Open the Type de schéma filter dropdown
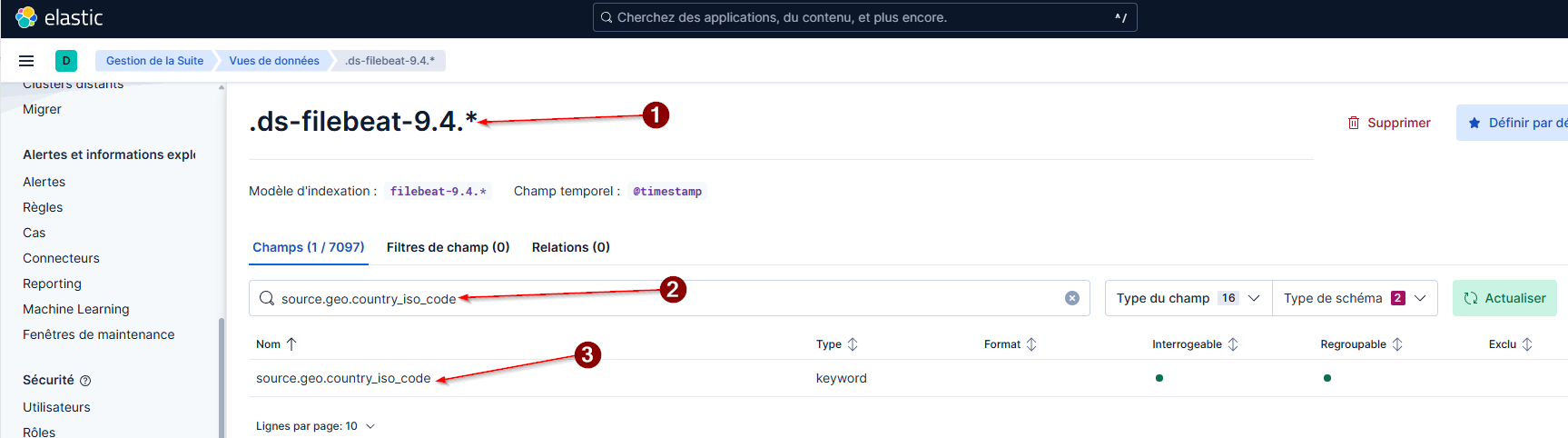Screen dimensions: 1568x438 pyautogui.click(x=1355, y=298)
